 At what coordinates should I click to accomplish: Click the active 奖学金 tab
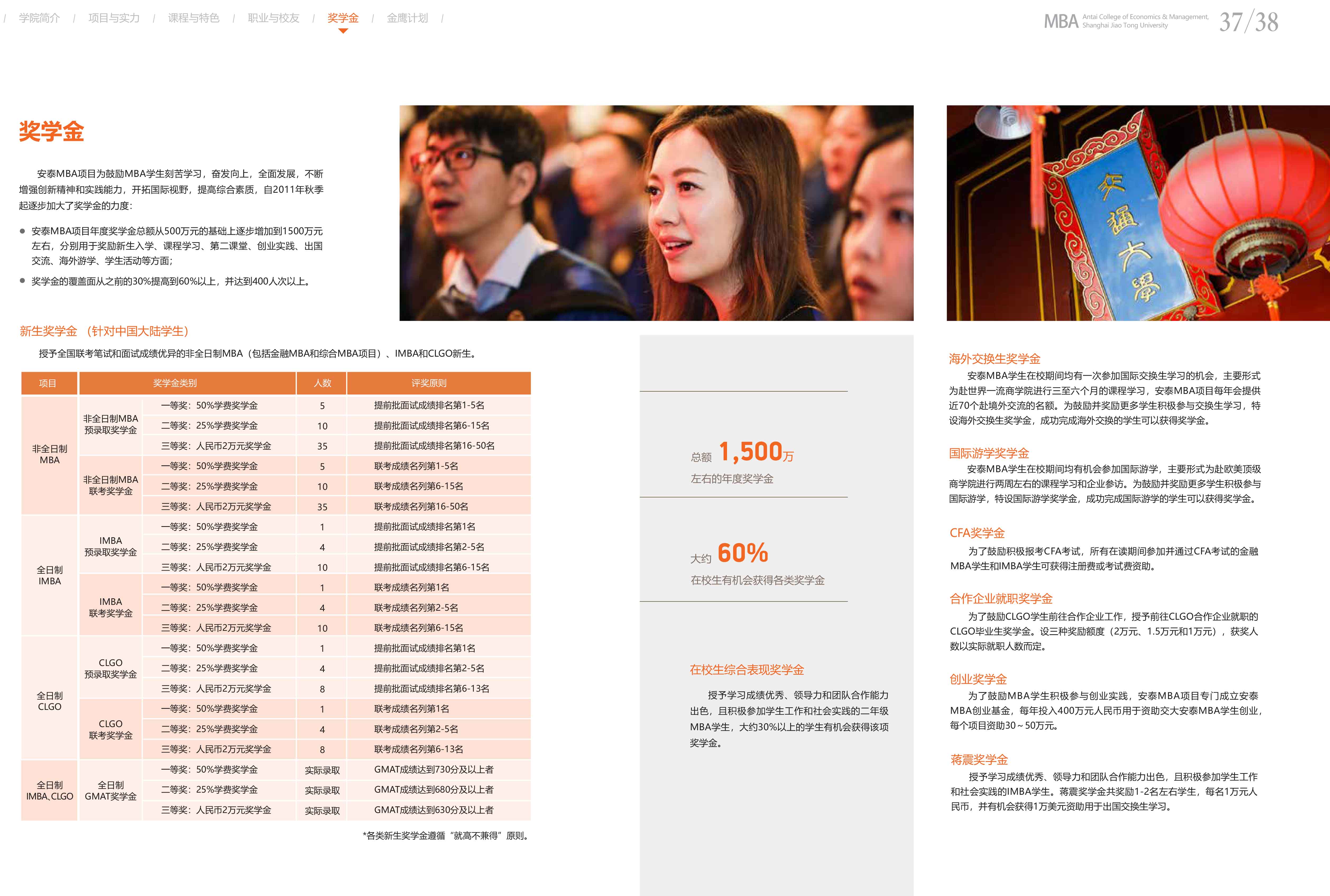343,18
